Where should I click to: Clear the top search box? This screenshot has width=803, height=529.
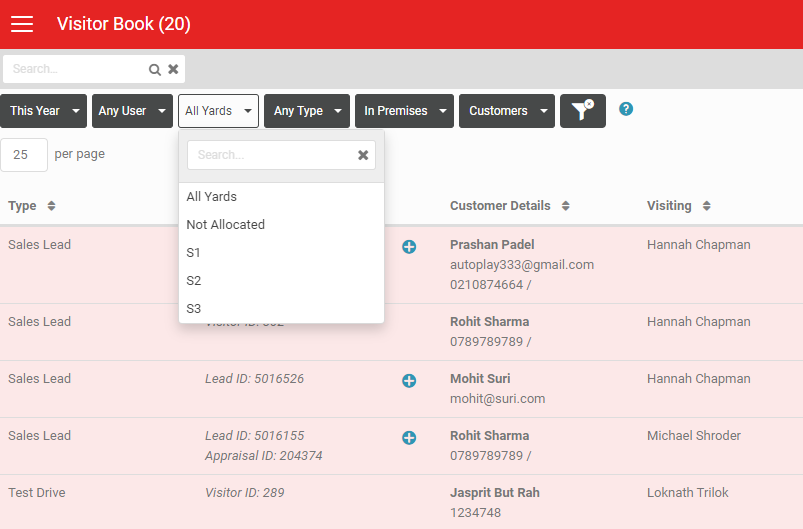[174, 69]
